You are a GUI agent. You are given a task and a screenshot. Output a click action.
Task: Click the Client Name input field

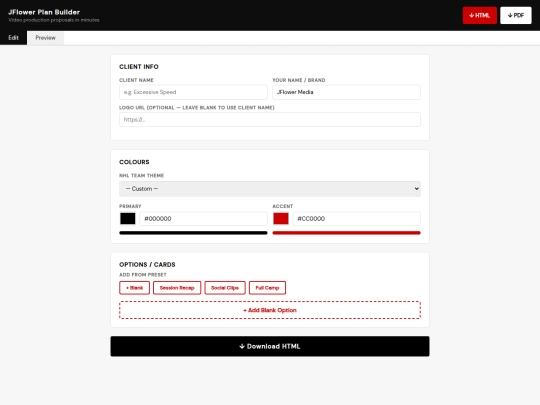193,92
